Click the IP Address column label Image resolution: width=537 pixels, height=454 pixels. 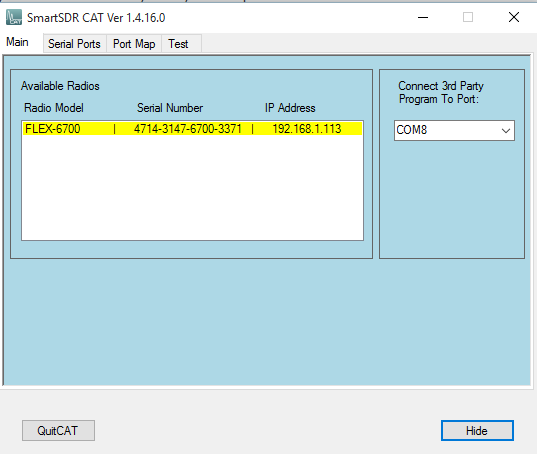tap(290, 108)
